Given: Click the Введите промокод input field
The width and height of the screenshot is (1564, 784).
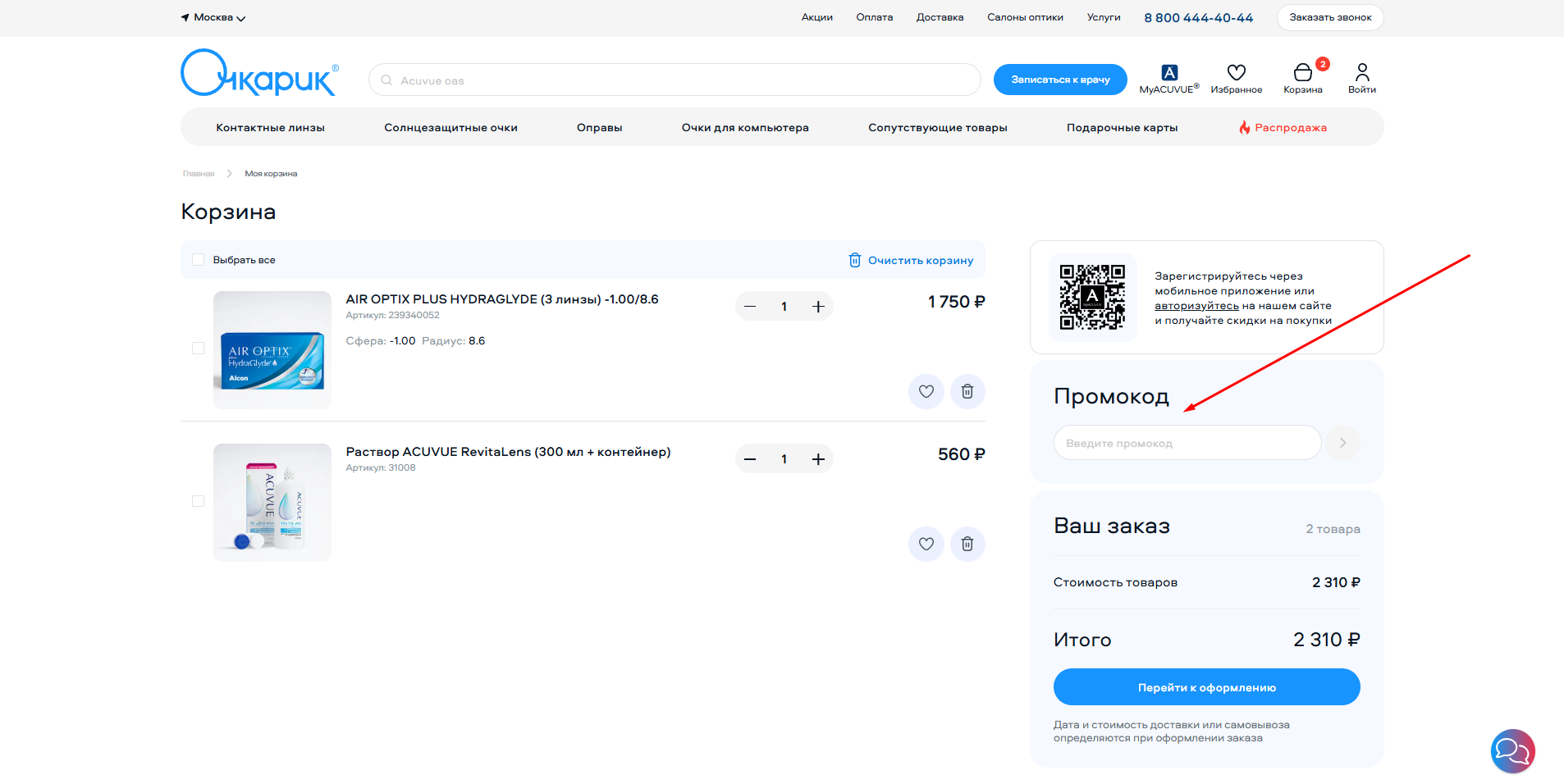Looking at the screenshot, I should (x=1187, y=443).
